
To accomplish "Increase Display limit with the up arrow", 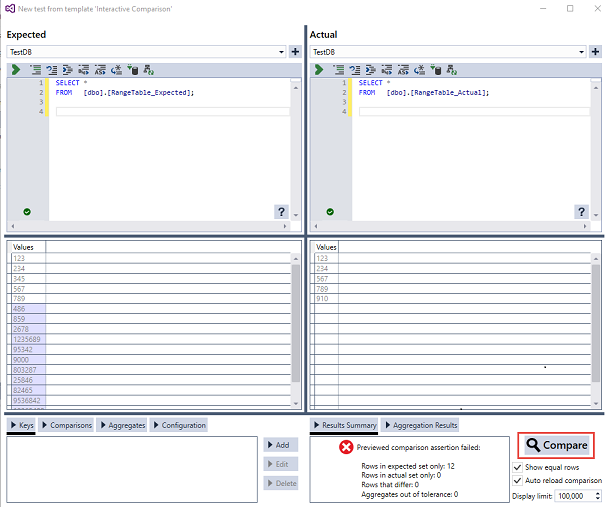I will (x=598, y=493).
